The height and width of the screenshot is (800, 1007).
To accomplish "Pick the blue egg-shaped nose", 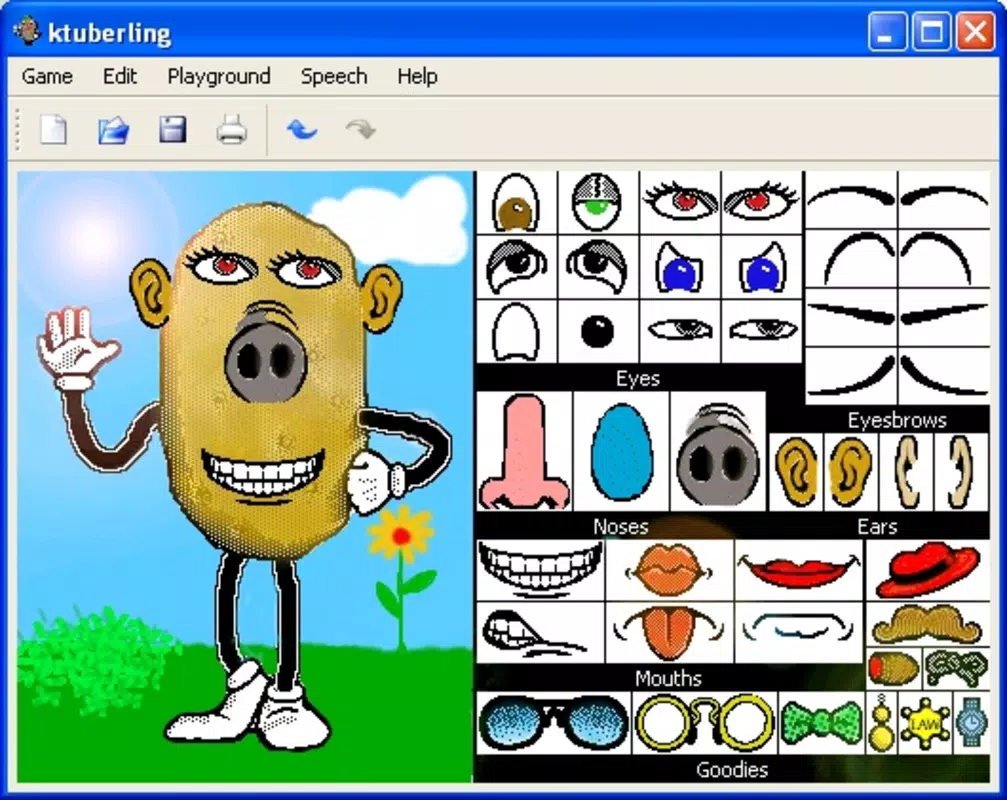I will 621,452.
